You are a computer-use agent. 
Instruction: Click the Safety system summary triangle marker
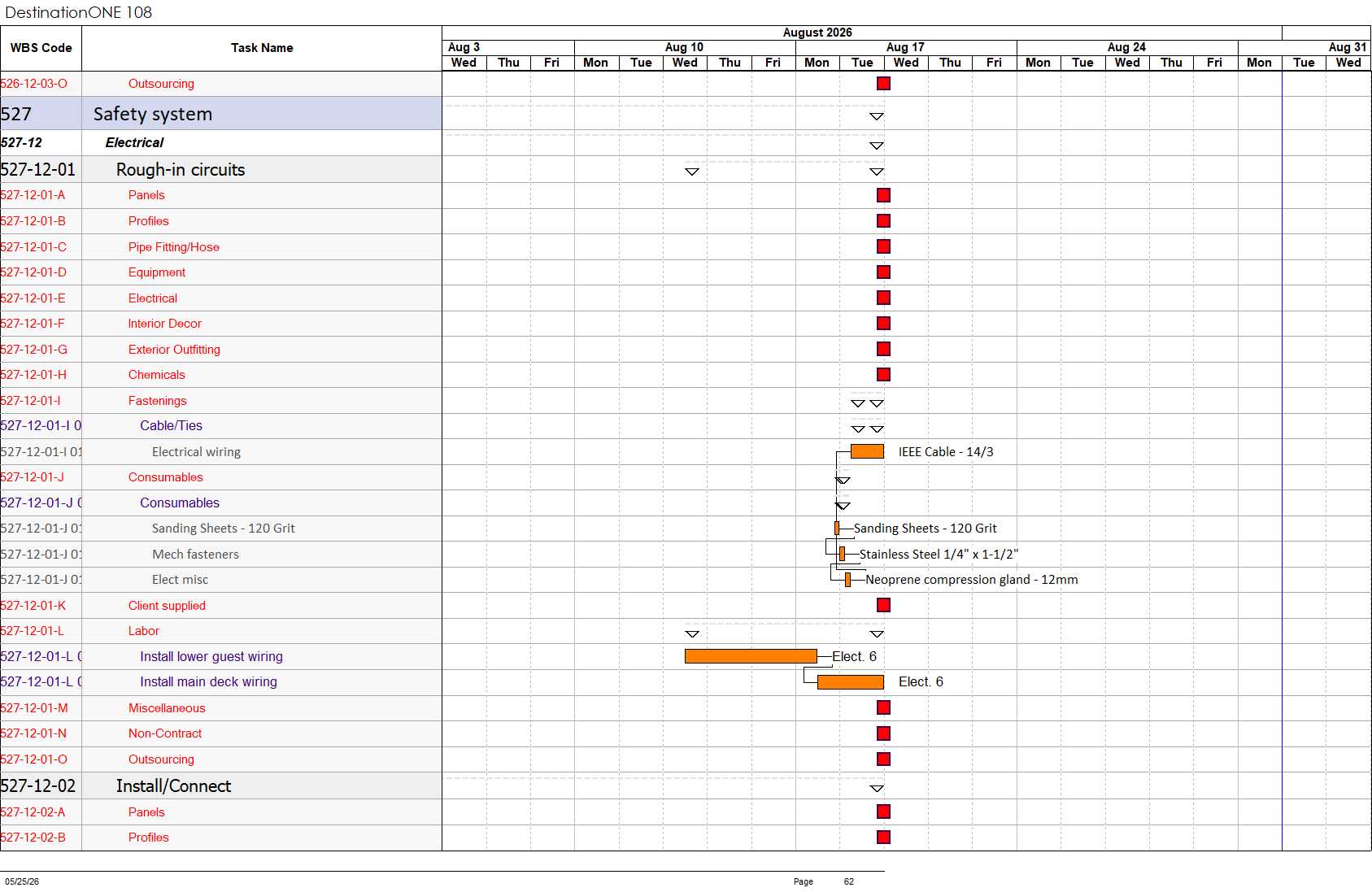tap(876, 116)
